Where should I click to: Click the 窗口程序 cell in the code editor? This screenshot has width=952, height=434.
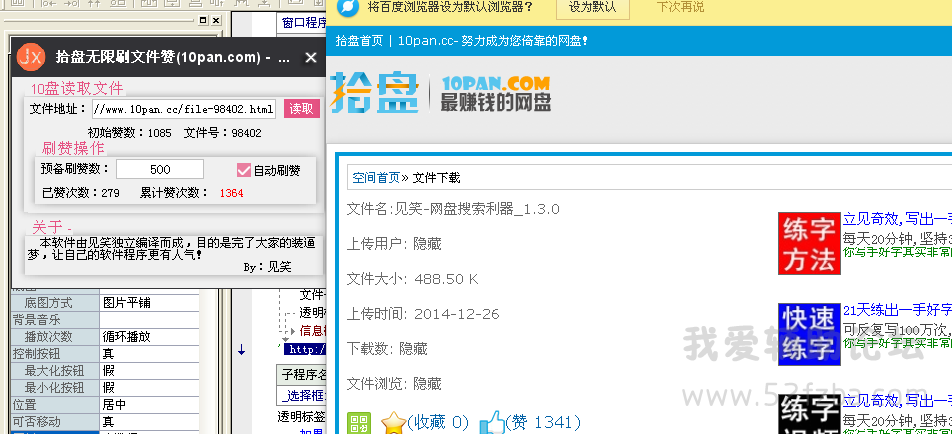(x=302, y=23)
